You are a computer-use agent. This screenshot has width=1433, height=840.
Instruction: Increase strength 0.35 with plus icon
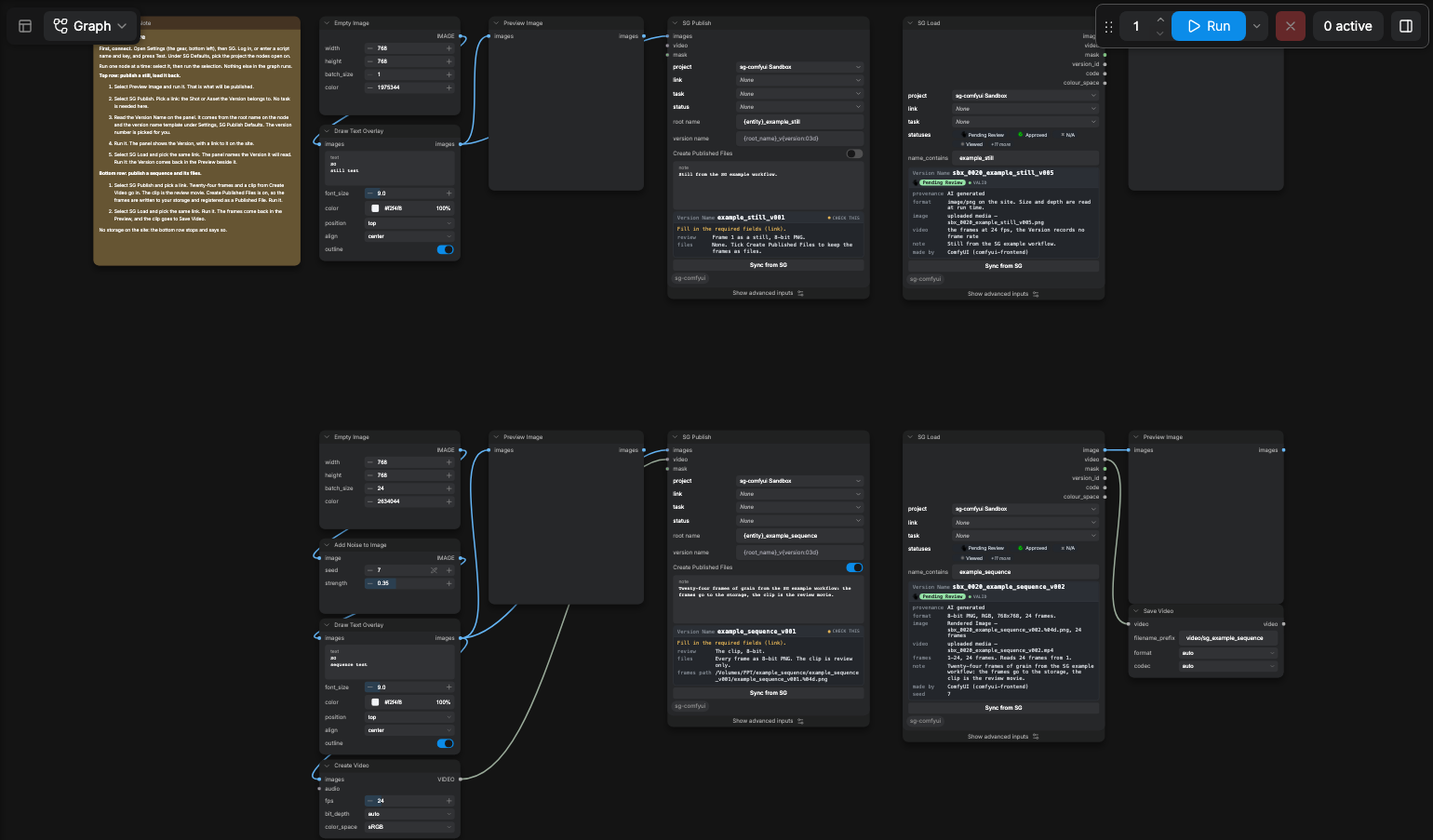click(449, 583)
